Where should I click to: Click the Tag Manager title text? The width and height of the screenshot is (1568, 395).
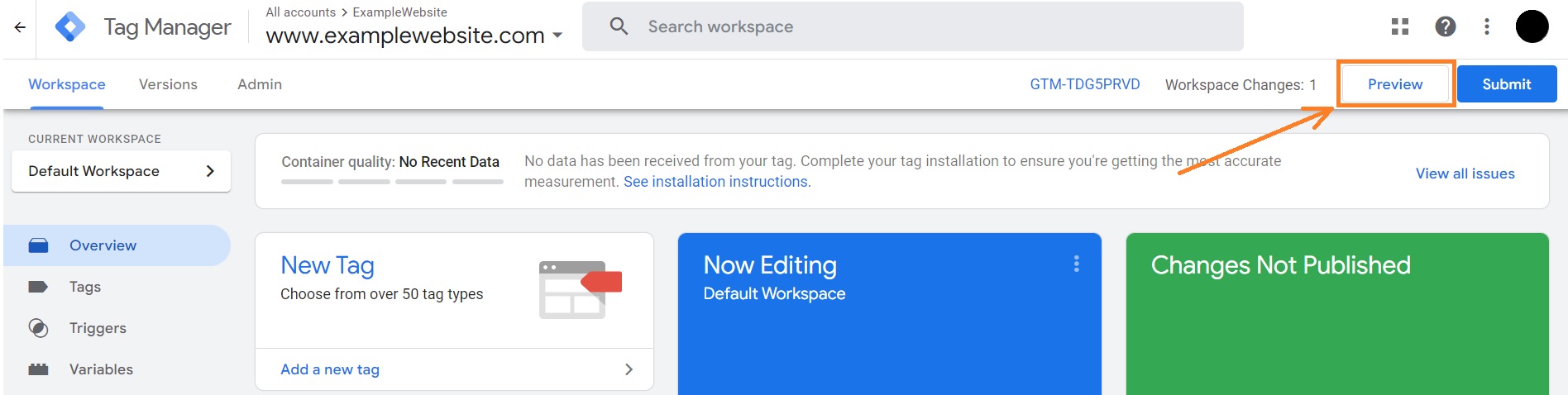pyautogui.click(x=167, y=27)
